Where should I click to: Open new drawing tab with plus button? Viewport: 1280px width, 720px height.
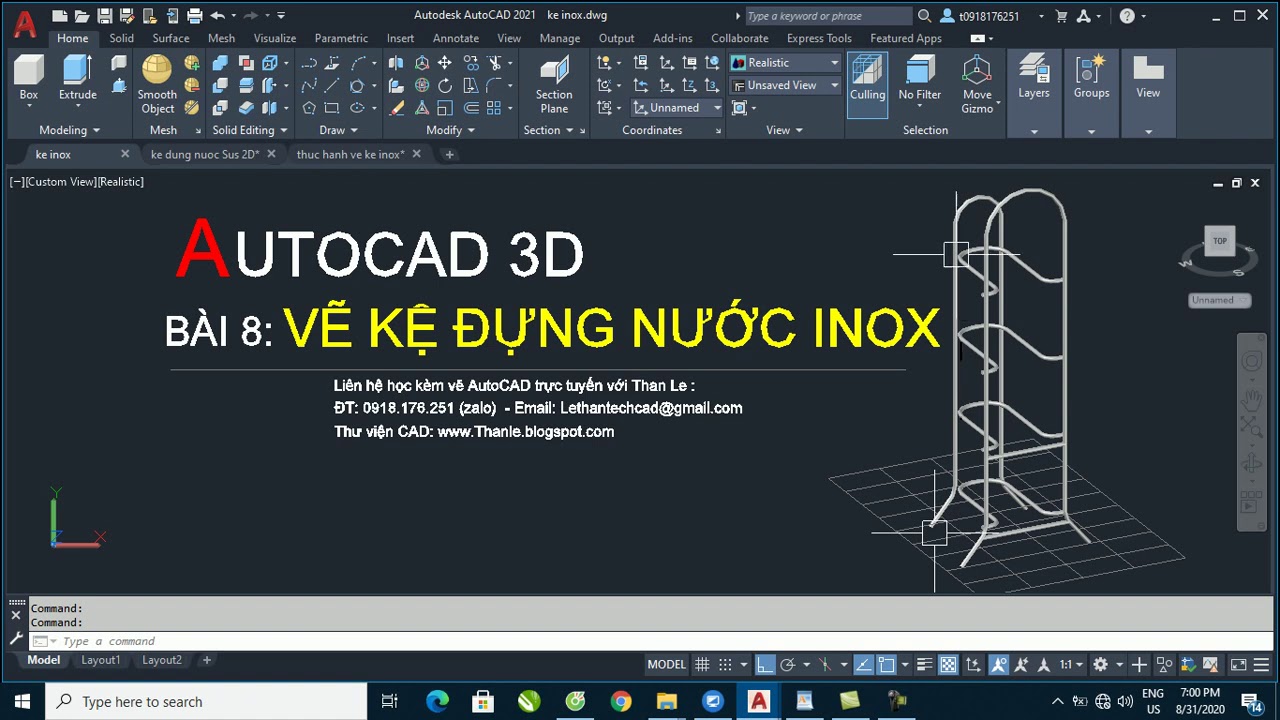point(449,154)
